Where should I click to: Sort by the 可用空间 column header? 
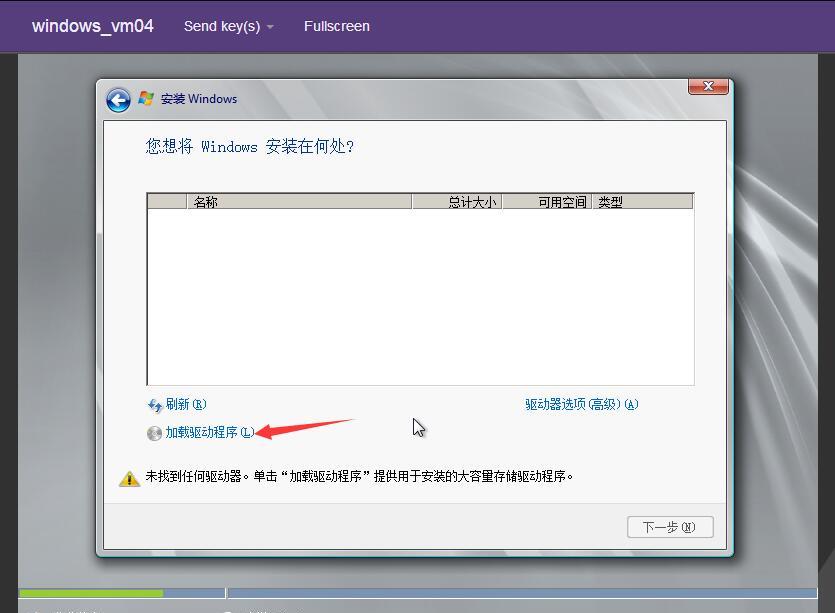pos(547,202)
